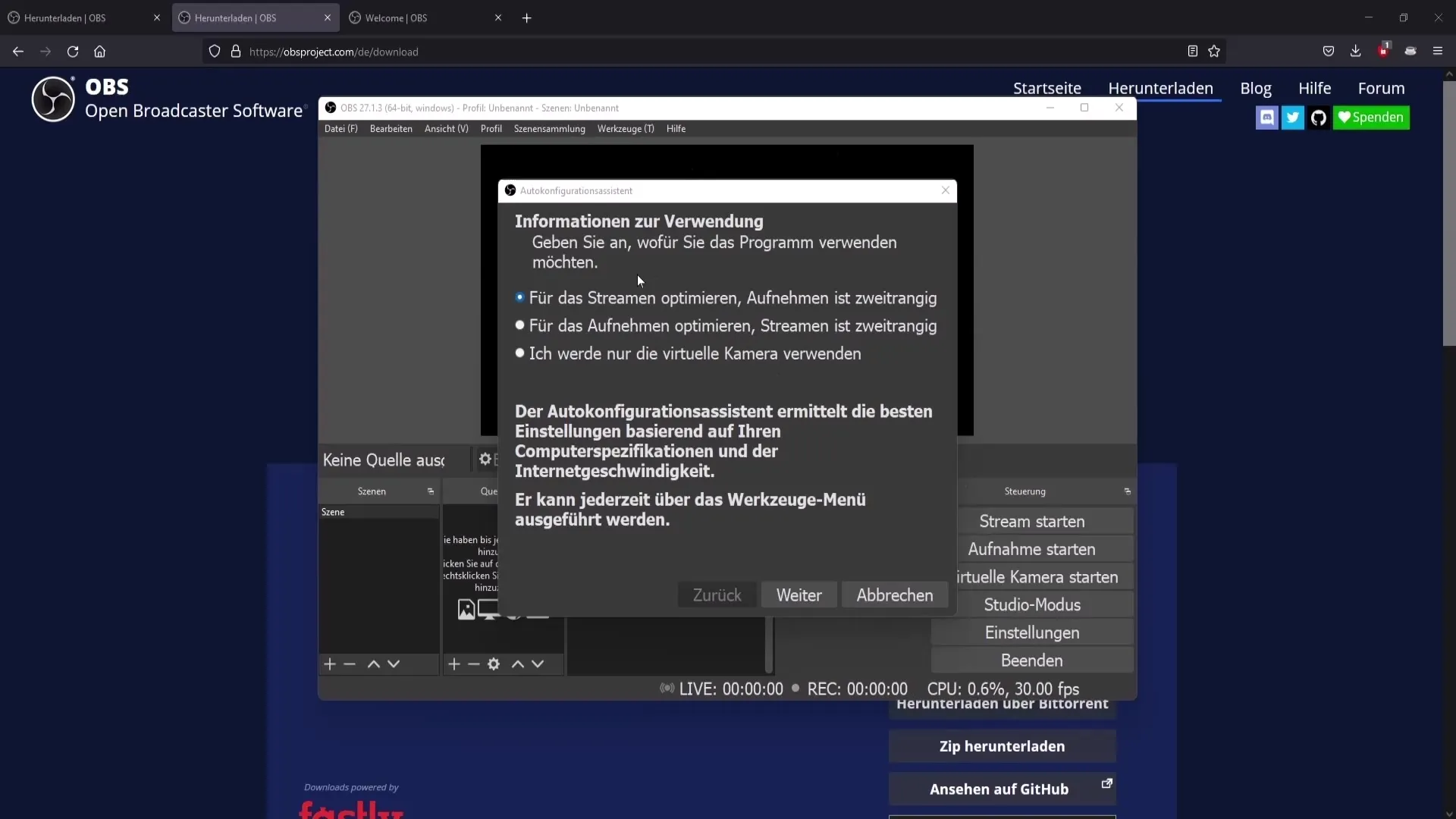Move scene up in Szenen panel
This screenshot has width=1456, height=819.
coord(373,664)
